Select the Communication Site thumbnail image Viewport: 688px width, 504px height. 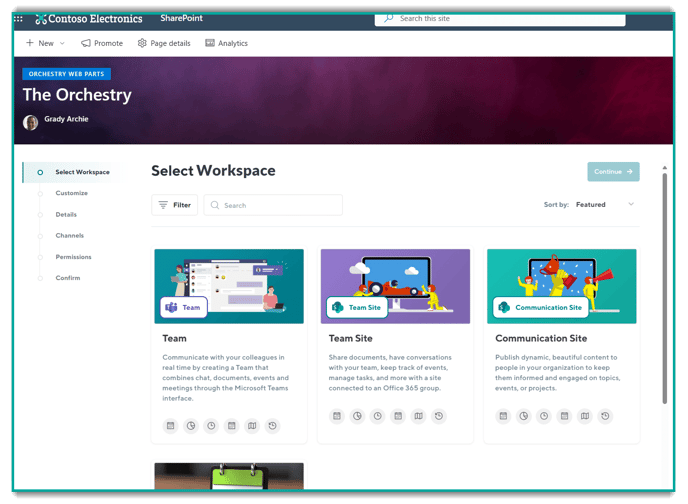click(x=562, y=286)
